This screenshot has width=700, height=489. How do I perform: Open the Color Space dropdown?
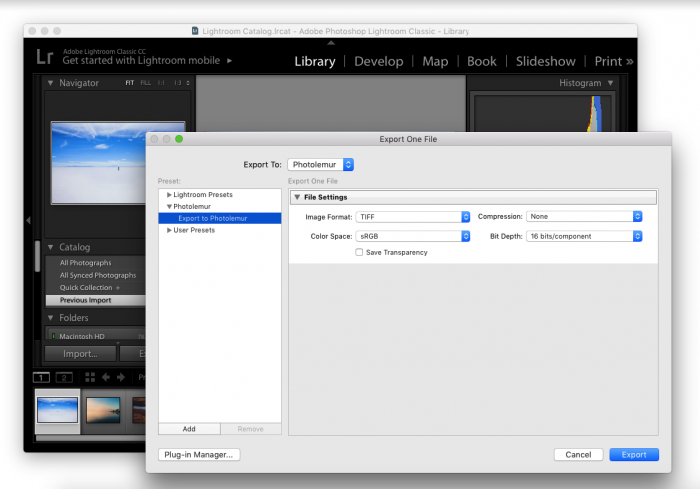(412, 236)
